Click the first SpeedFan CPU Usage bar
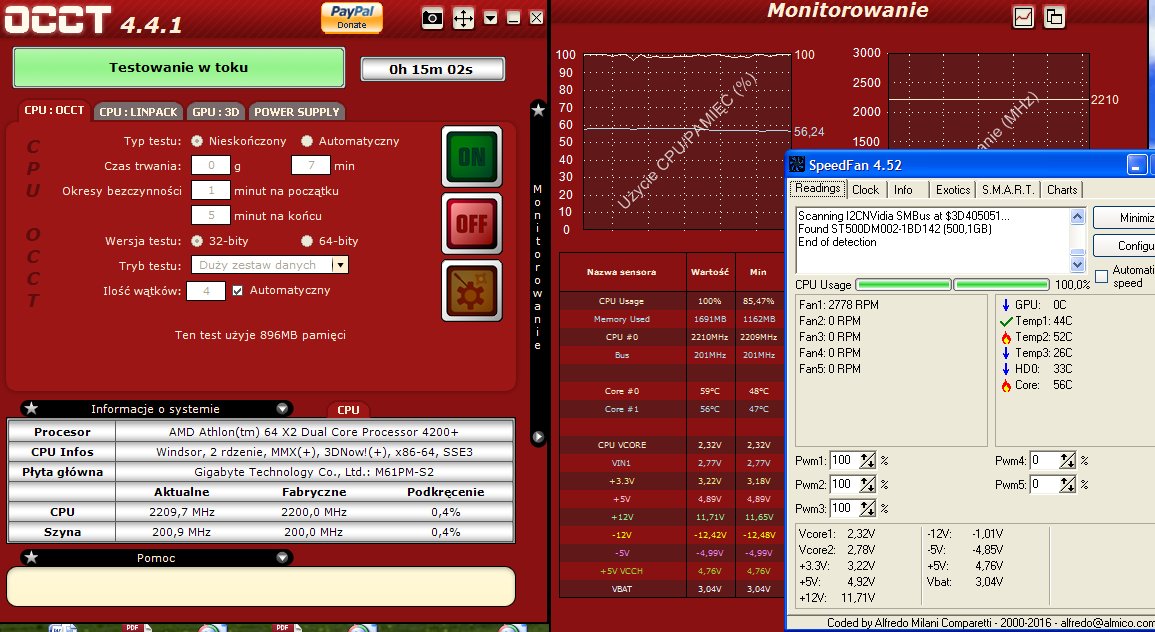This screenshot has width=1155, height=632. pos(903,284)
